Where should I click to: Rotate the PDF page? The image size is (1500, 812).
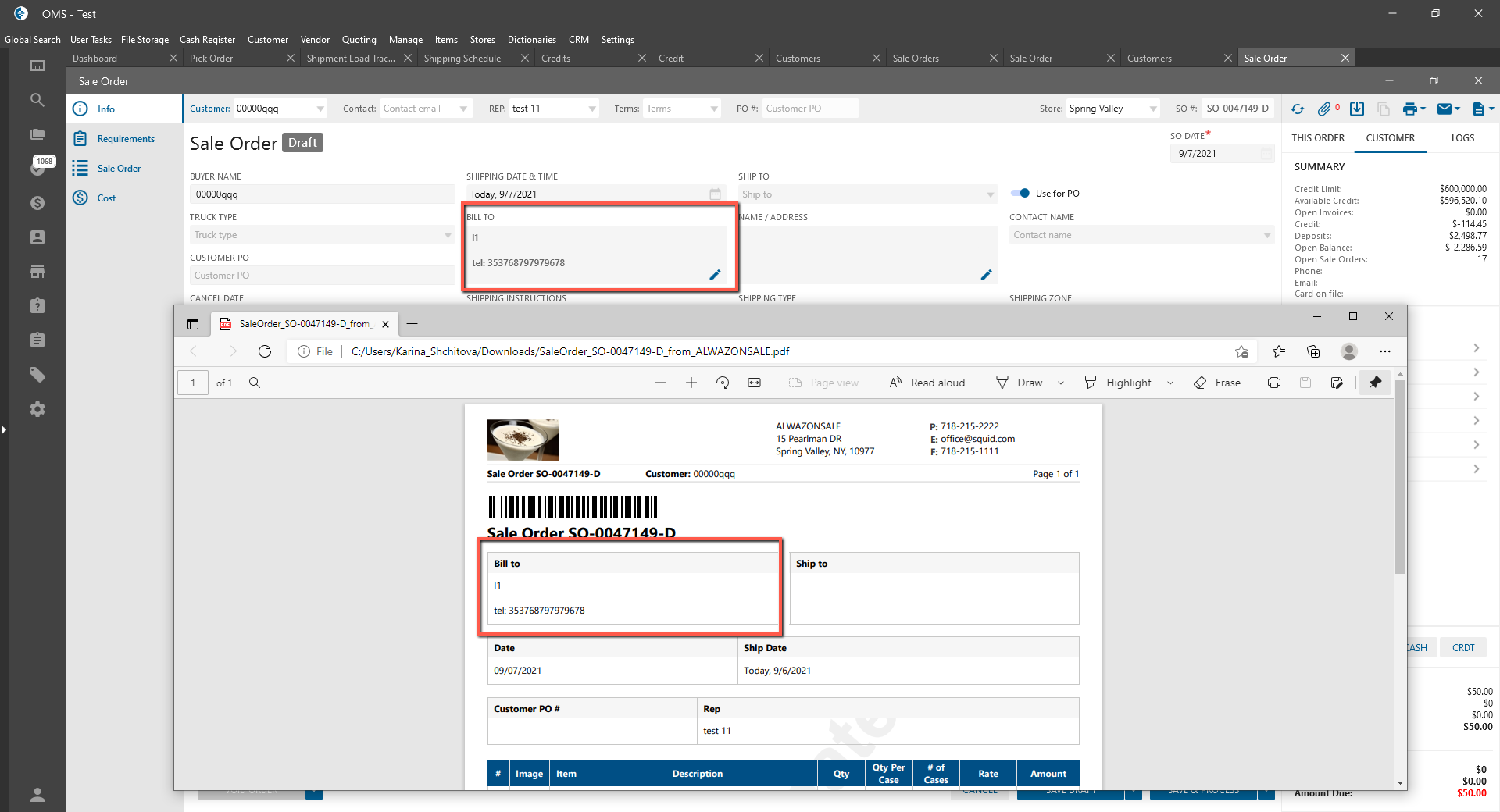(723, 383)
